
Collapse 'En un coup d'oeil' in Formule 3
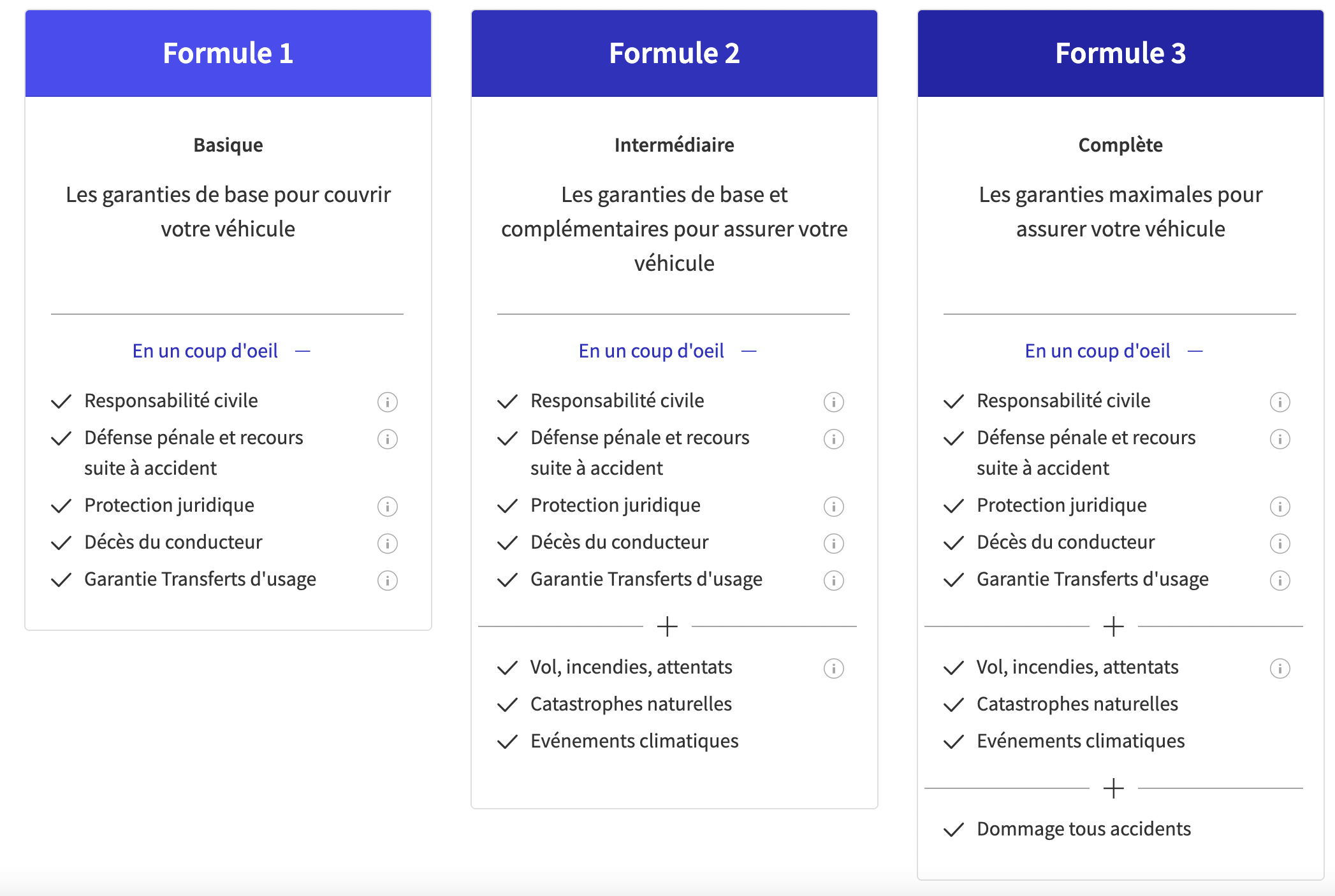pyautogui.click(x=1196, y=350)
